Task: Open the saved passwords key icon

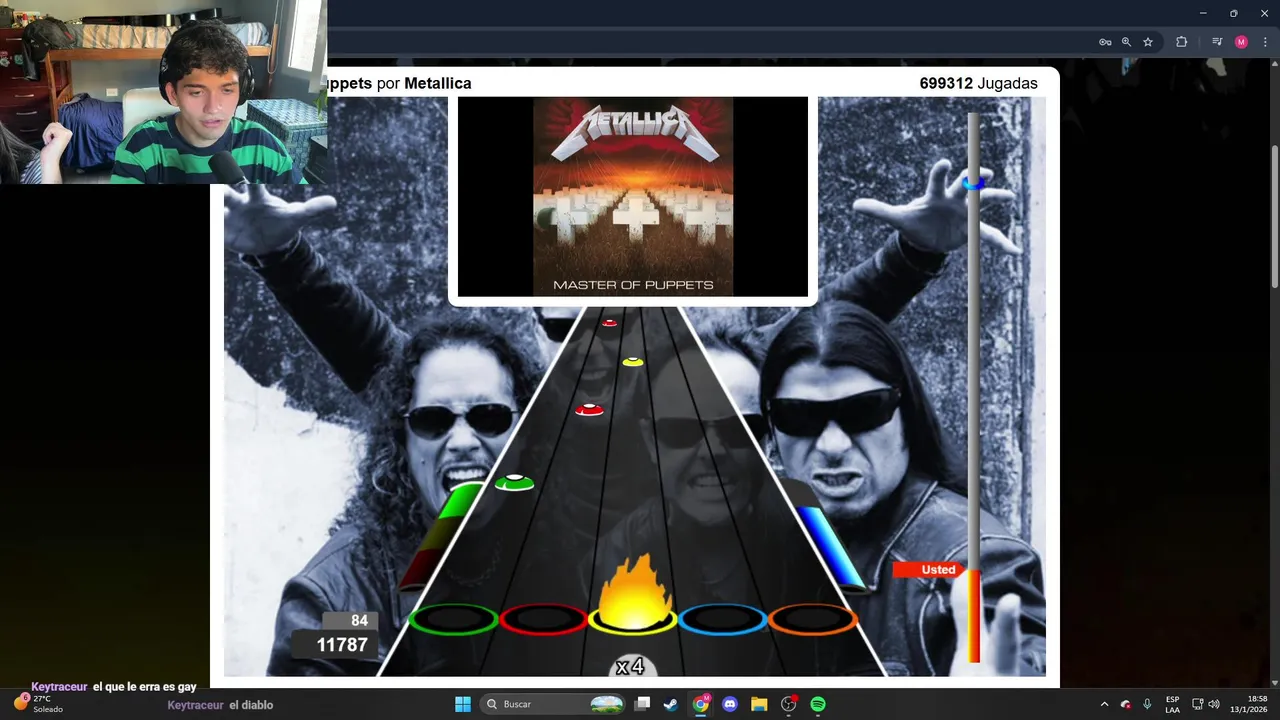Action: (1105, 42)
